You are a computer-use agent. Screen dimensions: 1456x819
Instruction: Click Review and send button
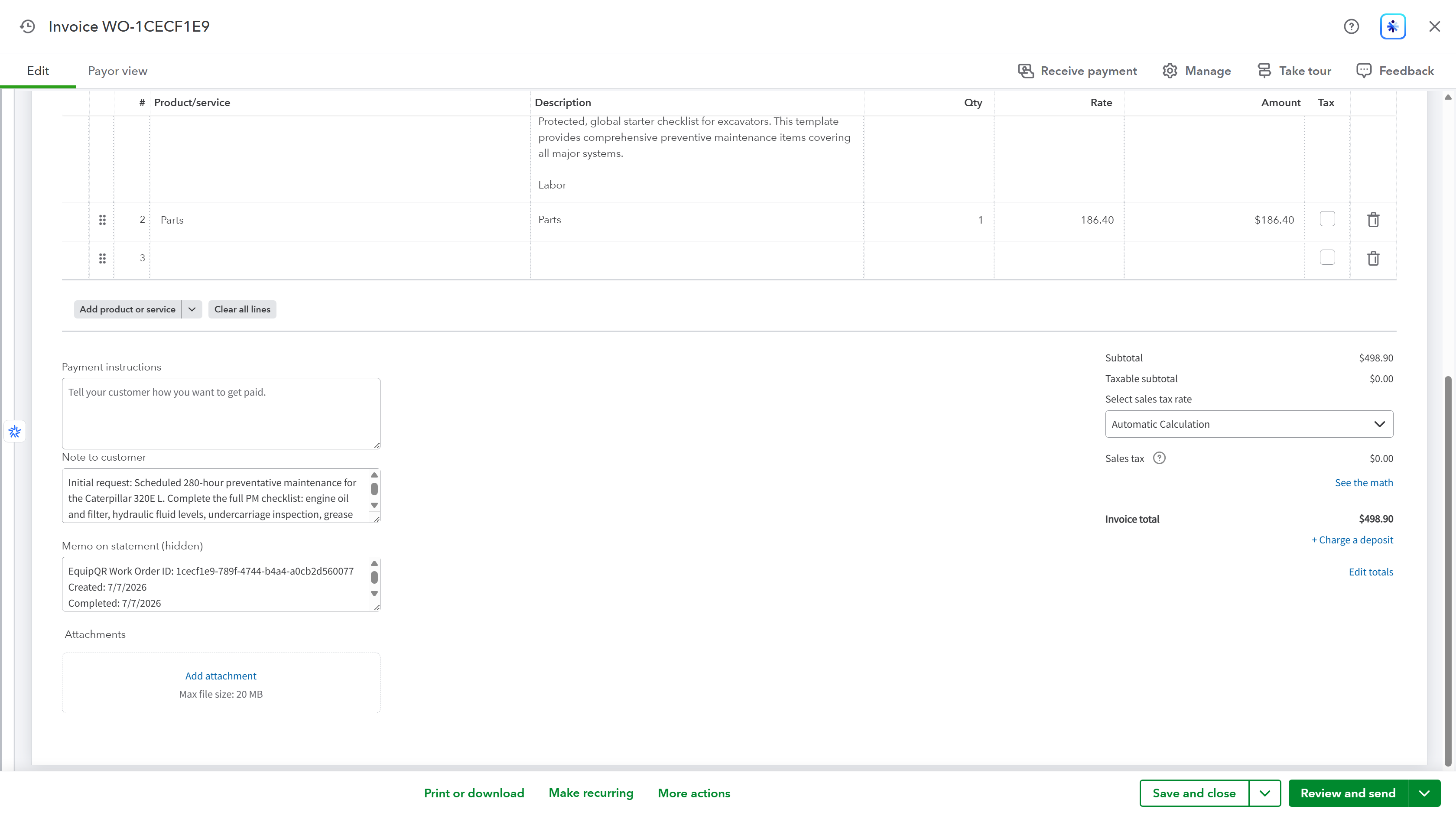pos(1348,793)
